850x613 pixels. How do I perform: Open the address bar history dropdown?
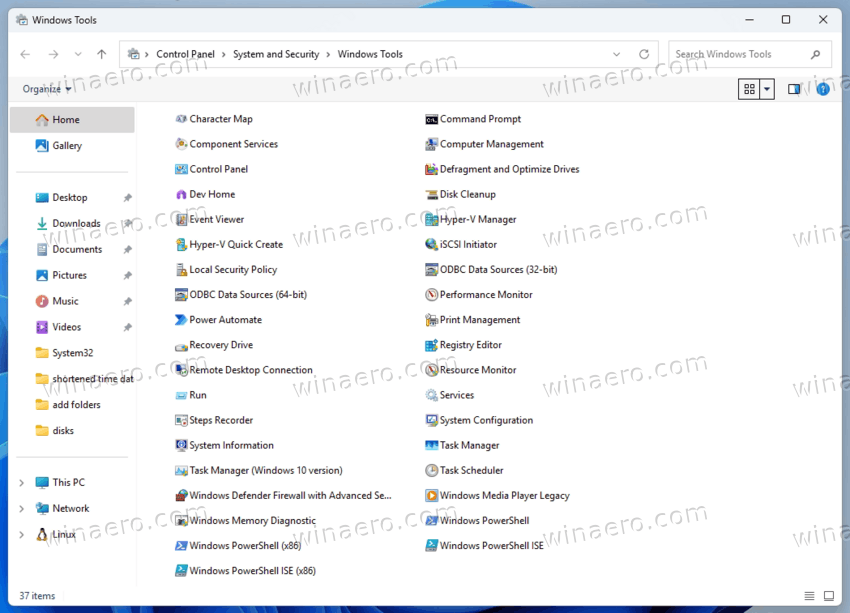pos(616,54)
